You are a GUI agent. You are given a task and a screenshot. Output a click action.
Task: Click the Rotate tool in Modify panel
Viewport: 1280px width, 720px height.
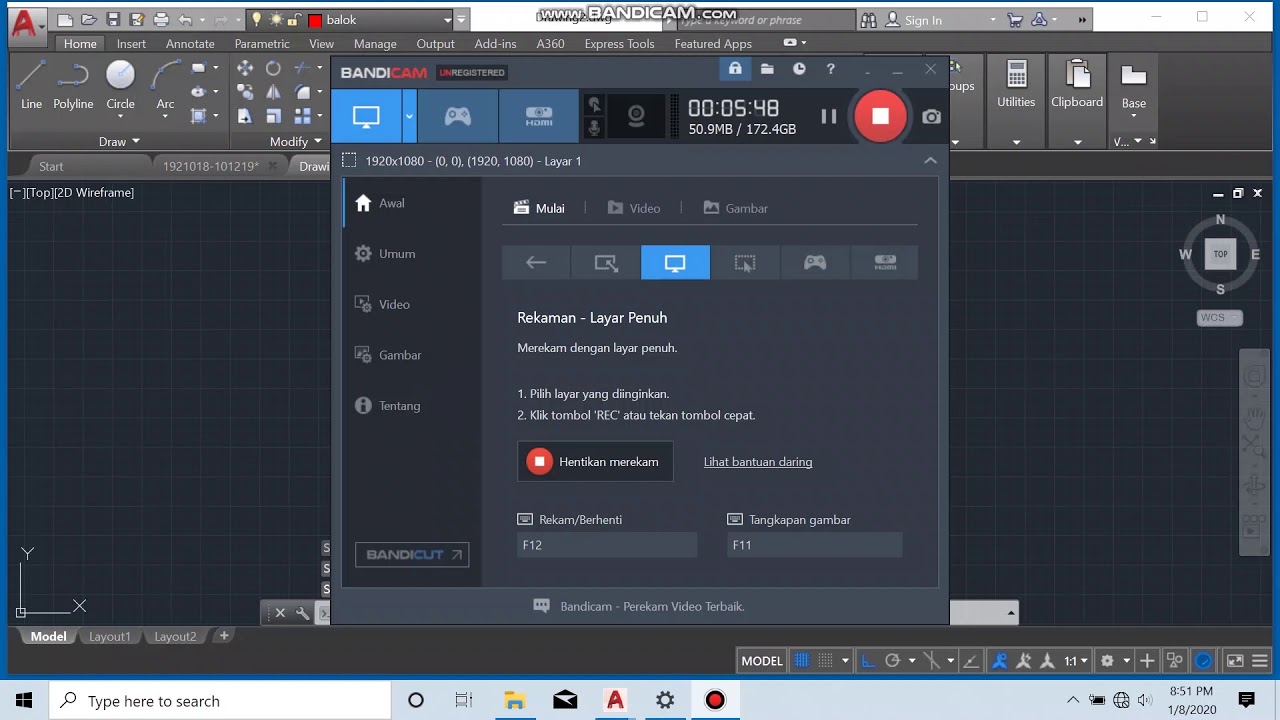[273, 68]
